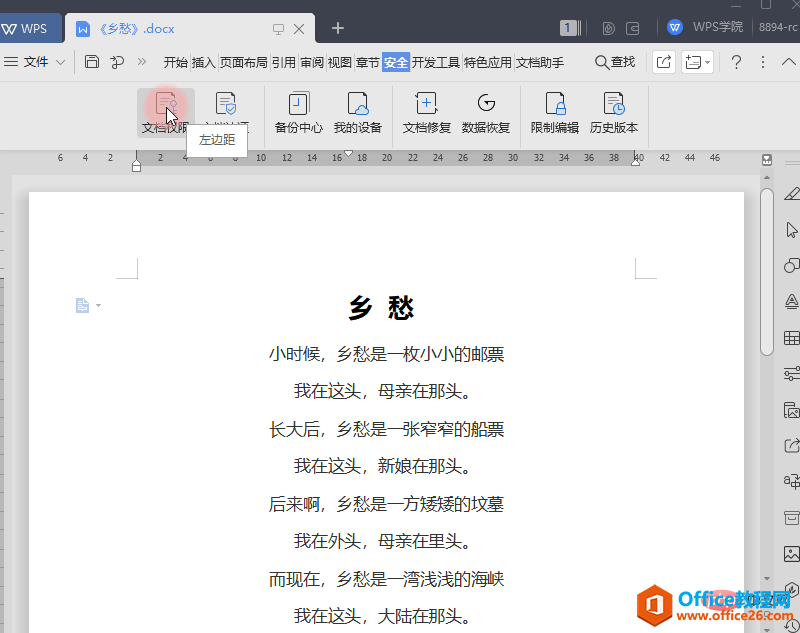This screenshot has height=633, width=800.
Task: Click the line 长大后，乡愁是一张窄窄的船票
Action: click(386, 429)
